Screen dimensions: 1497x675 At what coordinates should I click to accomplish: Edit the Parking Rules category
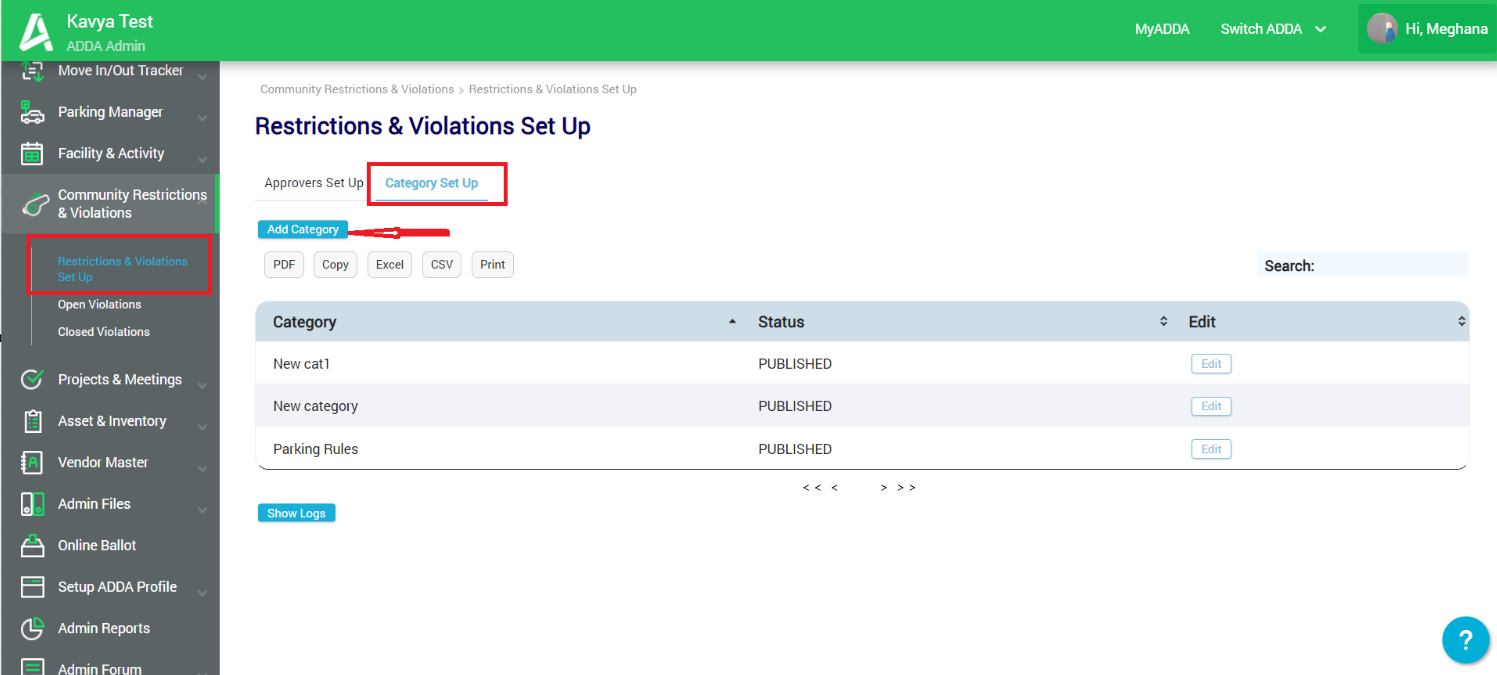point(1211,449)
